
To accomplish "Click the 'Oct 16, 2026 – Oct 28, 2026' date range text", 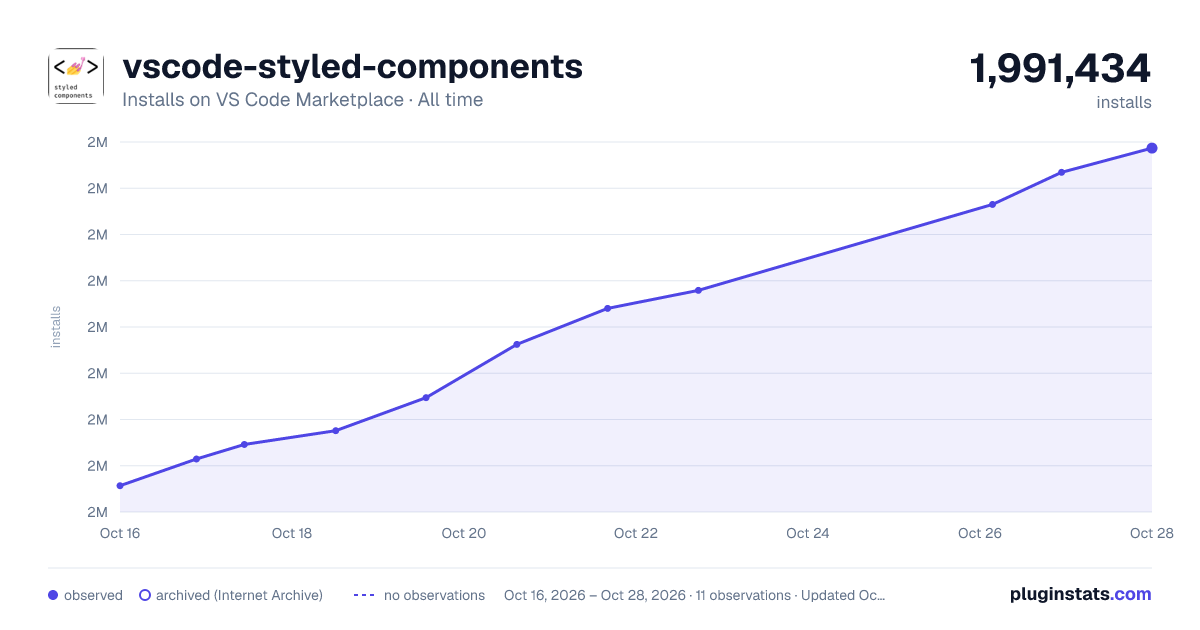I will click(x=595, y=595).
